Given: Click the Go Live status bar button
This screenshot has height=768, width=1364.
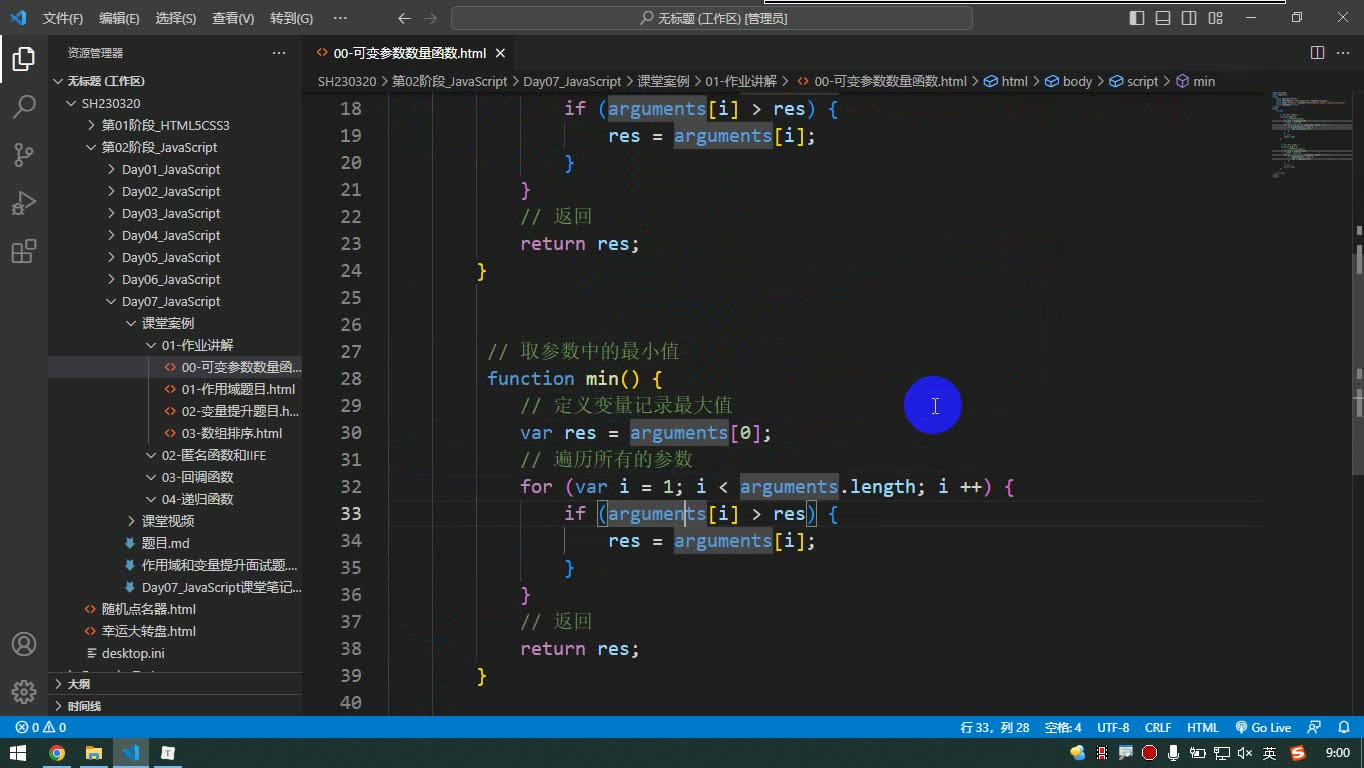Looking at the screenshot, I should tap(1263, 728).
